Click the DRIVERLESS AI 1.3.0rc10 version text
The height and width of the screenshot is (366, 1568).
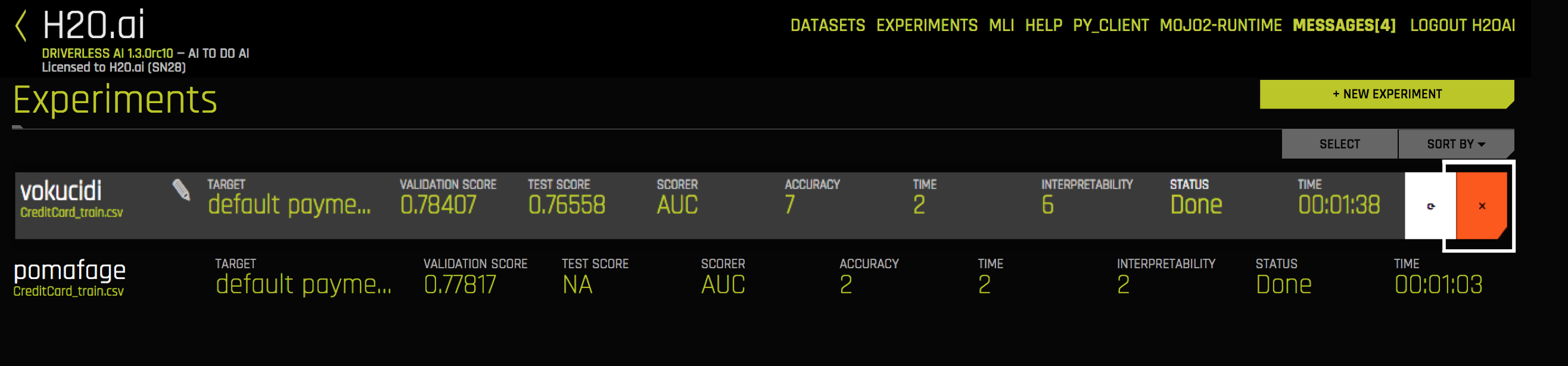point(108,54)
